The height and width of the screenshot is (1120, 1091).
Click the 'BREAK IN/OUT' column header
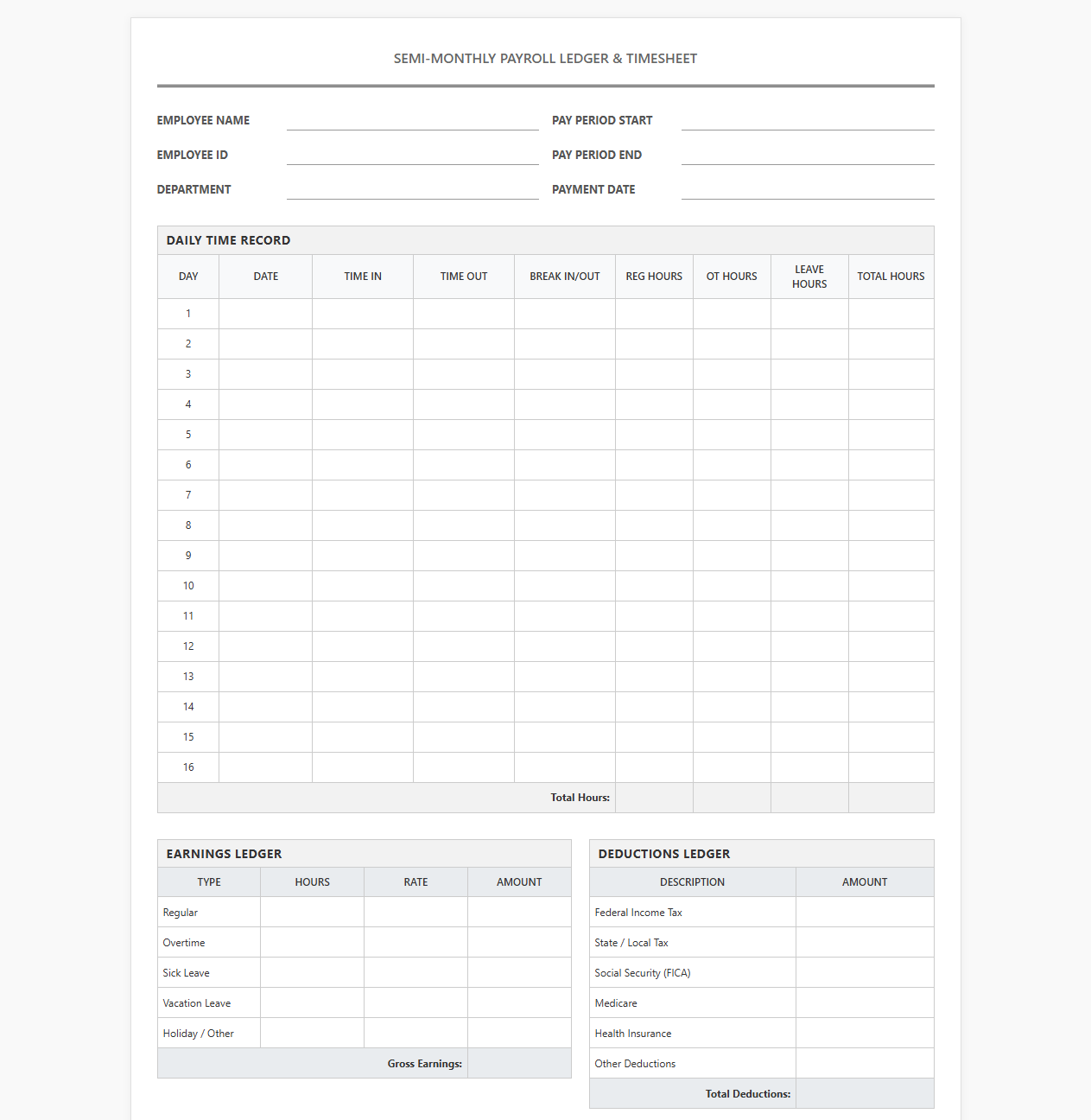click(x=565, y=277)
